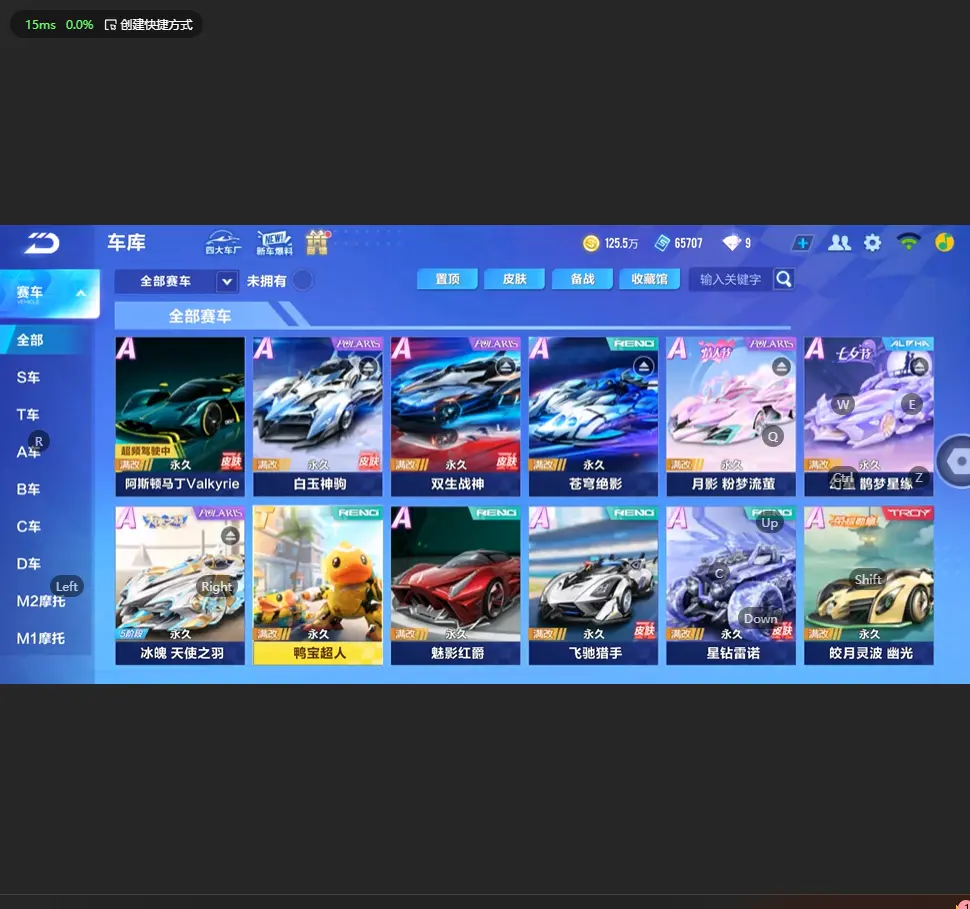Click the magnifier search icon
The height and width of the screenshot is (909, 970).
pyautogui.click(x=784, y=280)
